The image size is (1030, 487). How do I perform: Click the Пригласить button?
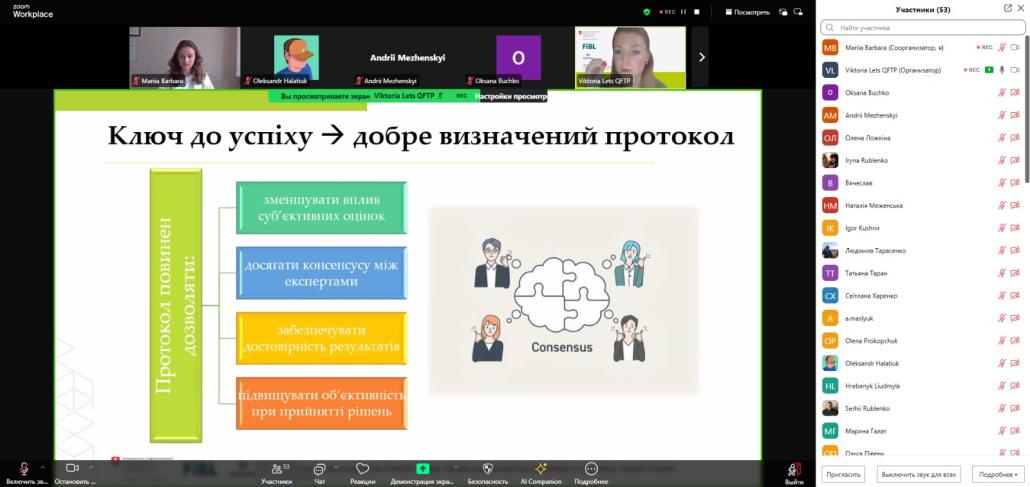842,474
